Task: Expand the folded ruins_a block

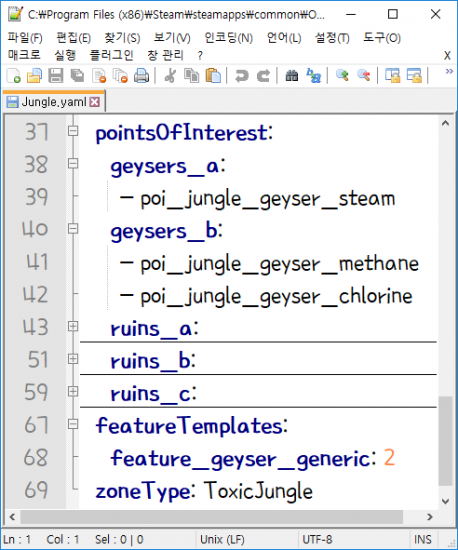Action: pyautogui.click(x=73, y=327)
